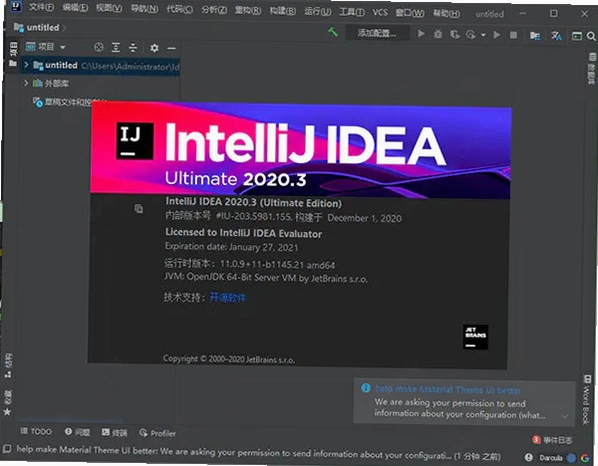Expand the 外部库 tree node
Screen dimensions: 598x466
(x=26, y=83)
